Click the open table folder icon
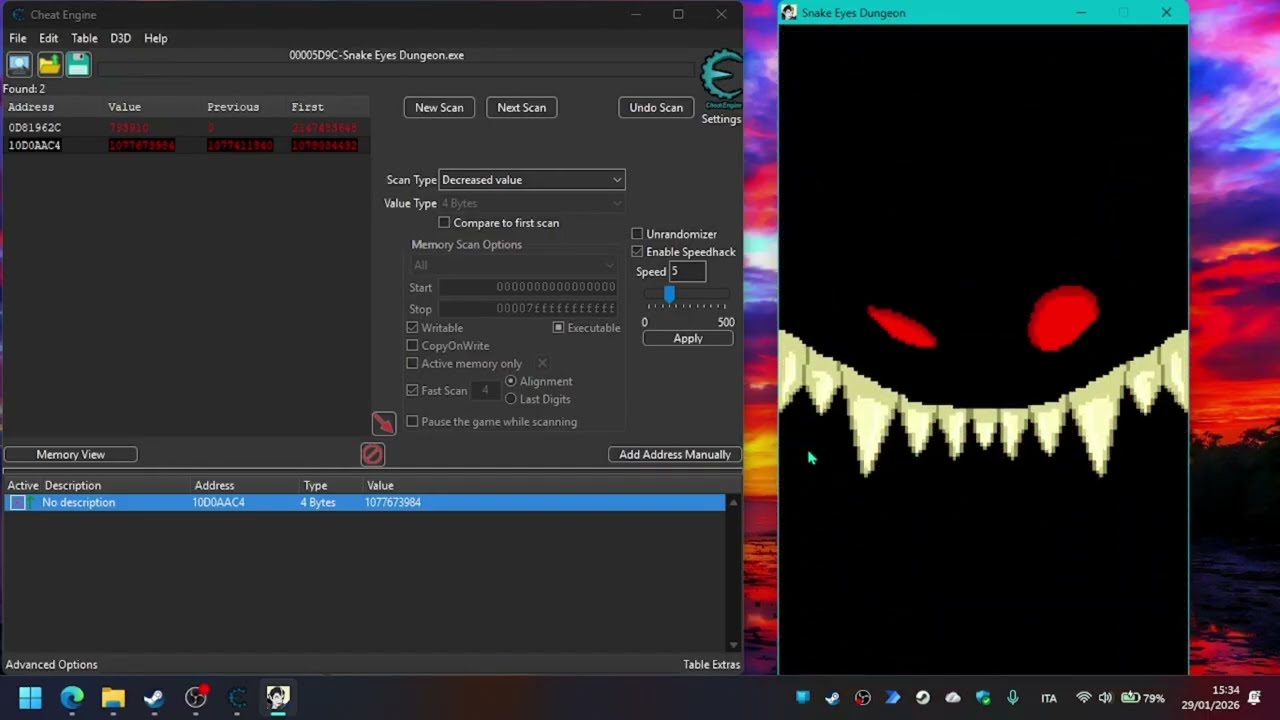Image resolution: width=1280 pixels, height=720 pixels. pyautogui.click(x=49, y=65)
